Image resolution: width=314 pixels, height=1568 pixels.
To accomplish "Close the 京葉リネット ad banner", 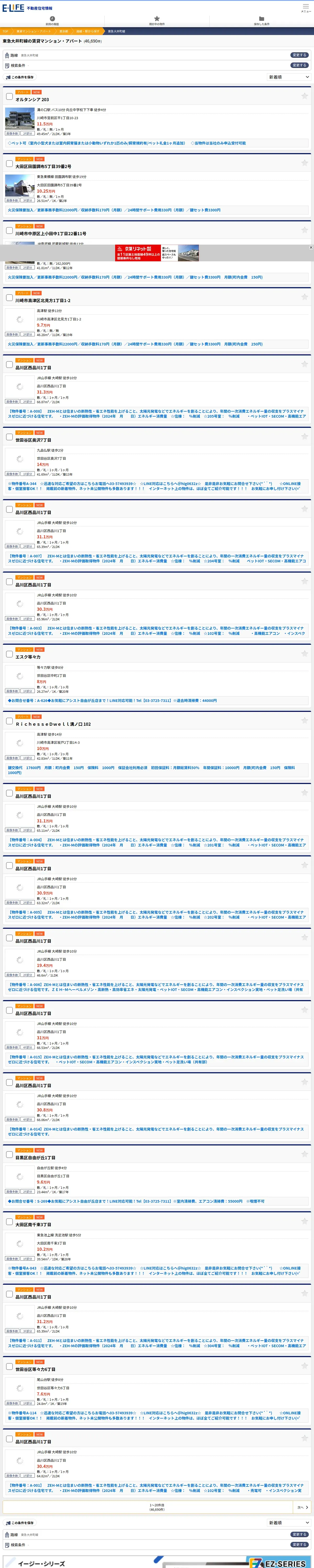I will [x=310, y=248].
